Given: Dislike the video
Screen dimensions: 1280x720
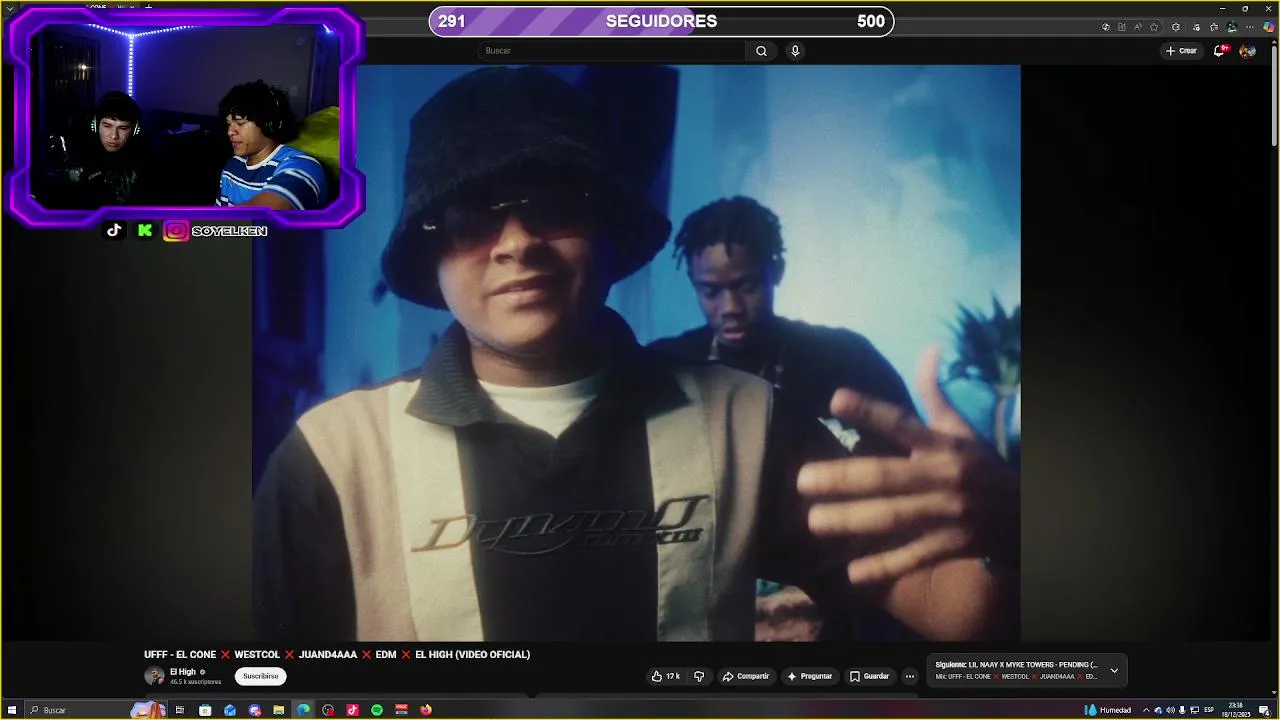Looking at the screenshot, I should click(x=699, y=676).
